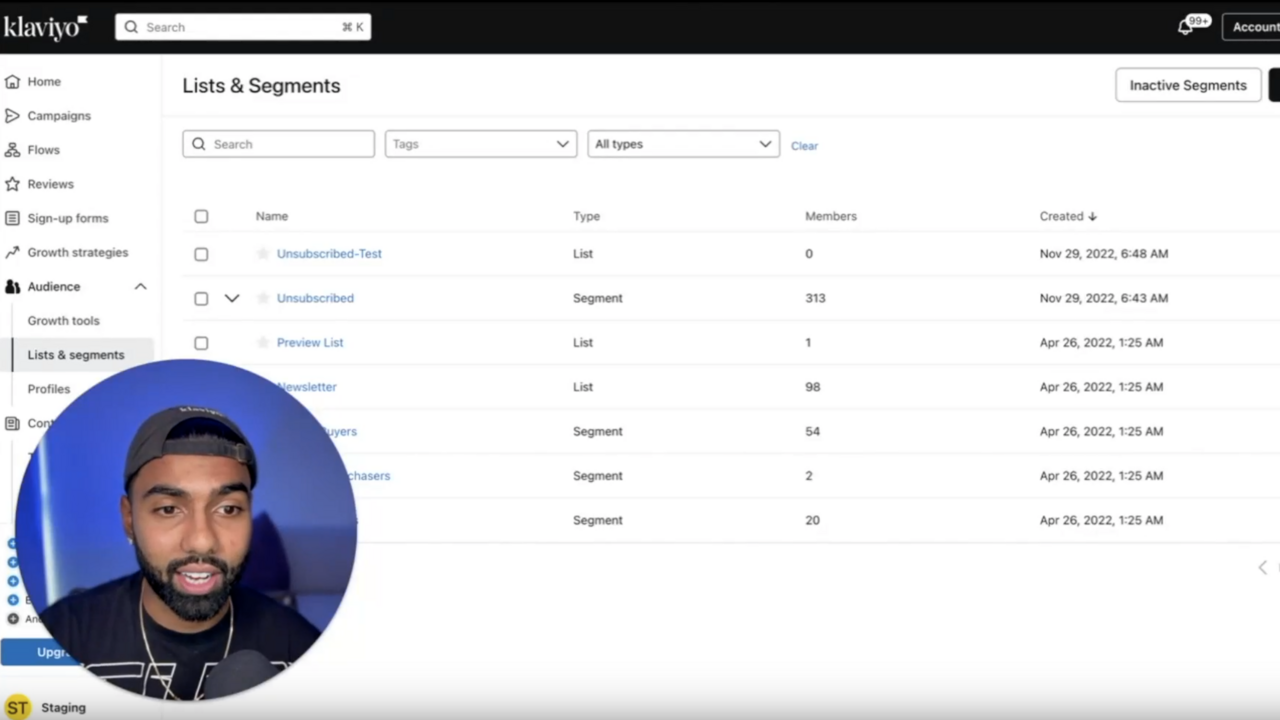Check the Unsubscribed-Test row checkbox

(201, 254)
